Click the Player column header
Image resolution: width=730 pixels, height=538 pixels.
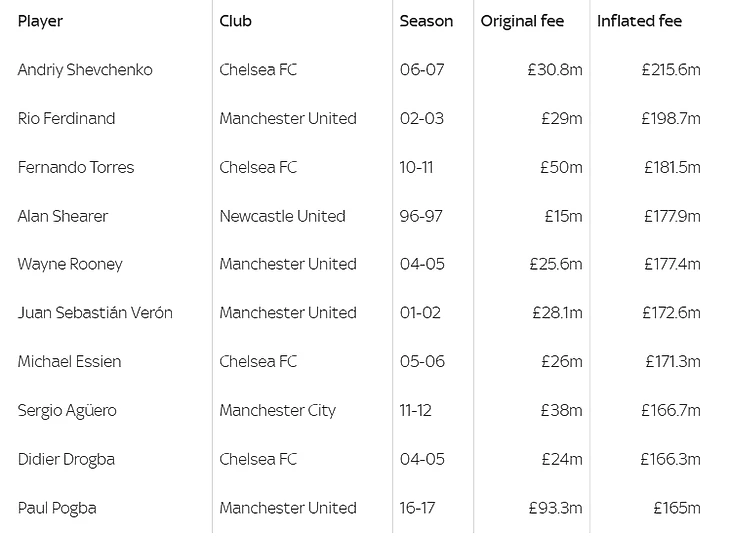pos(40,21)
